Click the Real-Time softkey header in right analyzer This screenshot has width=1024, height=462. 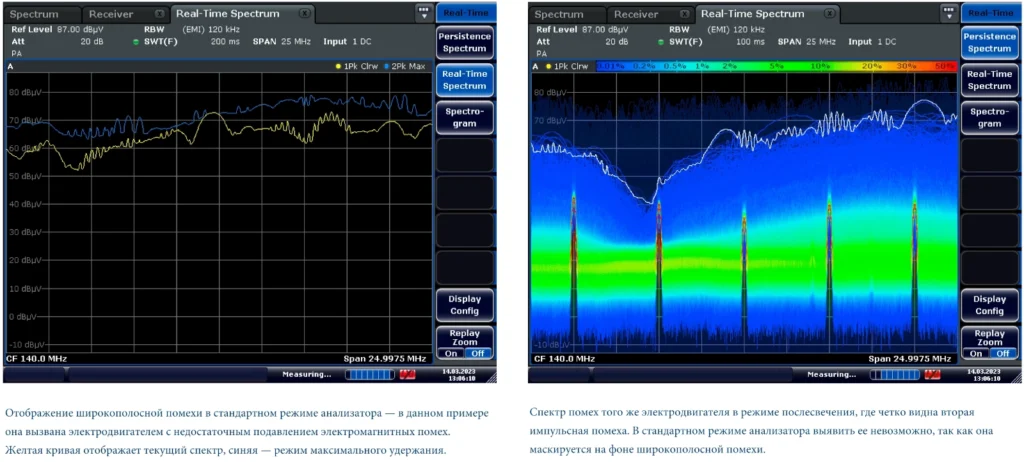point(990,13)
